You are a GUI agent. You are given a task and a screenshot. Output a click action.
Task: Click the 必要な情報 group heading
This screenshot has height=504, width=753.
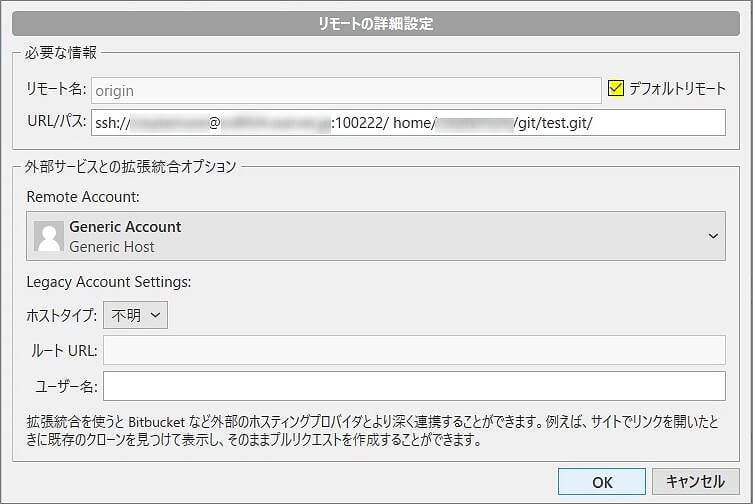[61, 52]
